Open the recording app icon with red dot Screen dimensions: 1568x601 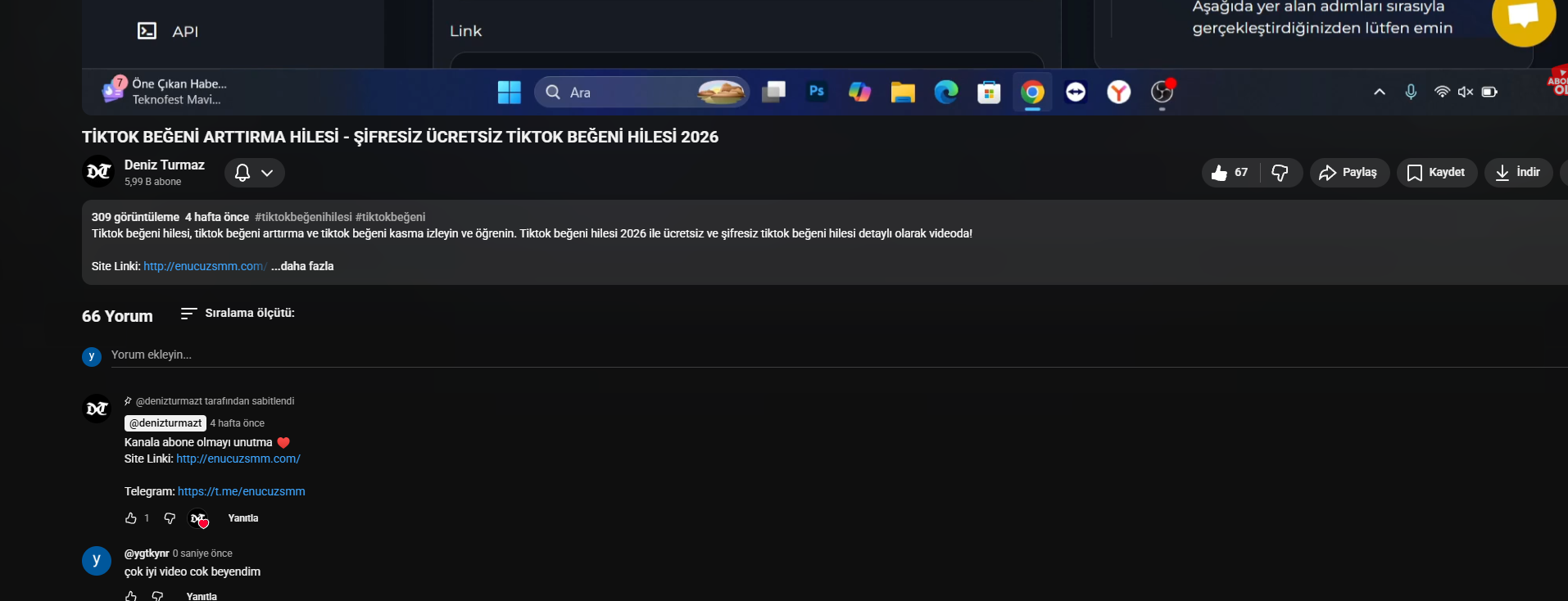click(x=1162, y=92)
